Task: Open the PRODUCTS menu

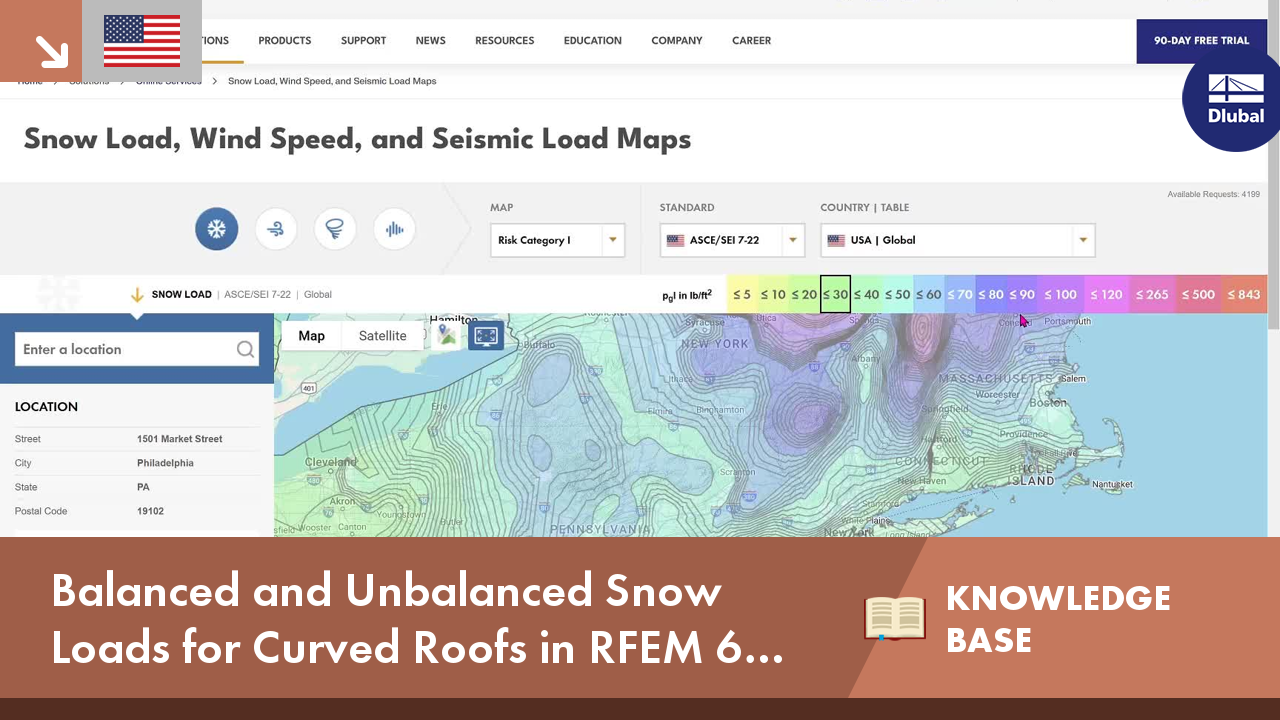Action: coord(284,40)
